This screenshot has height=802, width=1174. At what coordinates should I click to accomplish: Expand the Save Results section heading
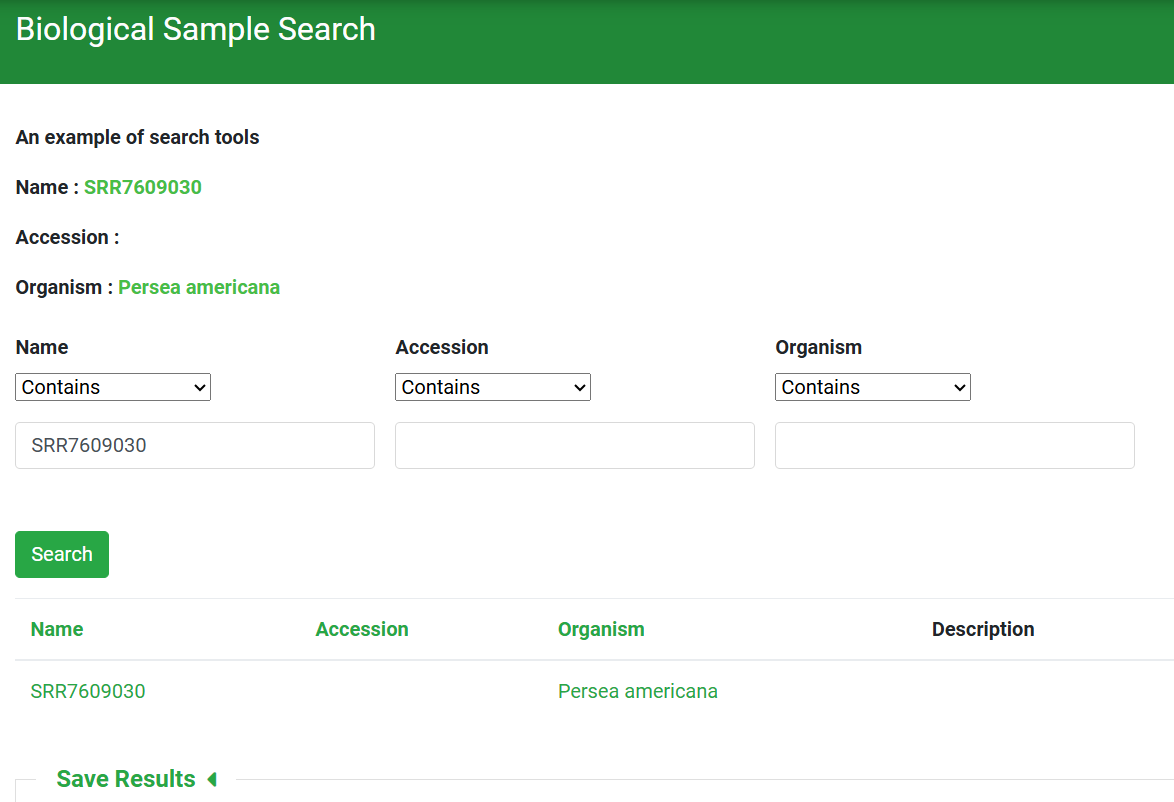point(126,779)
